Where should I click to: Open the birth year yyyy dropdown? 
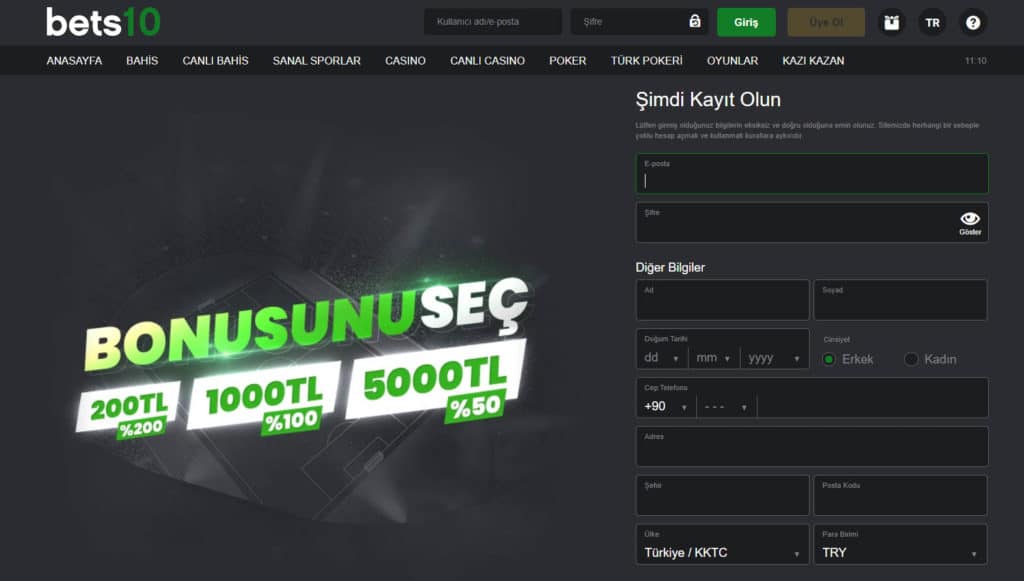tap(774, 358)
